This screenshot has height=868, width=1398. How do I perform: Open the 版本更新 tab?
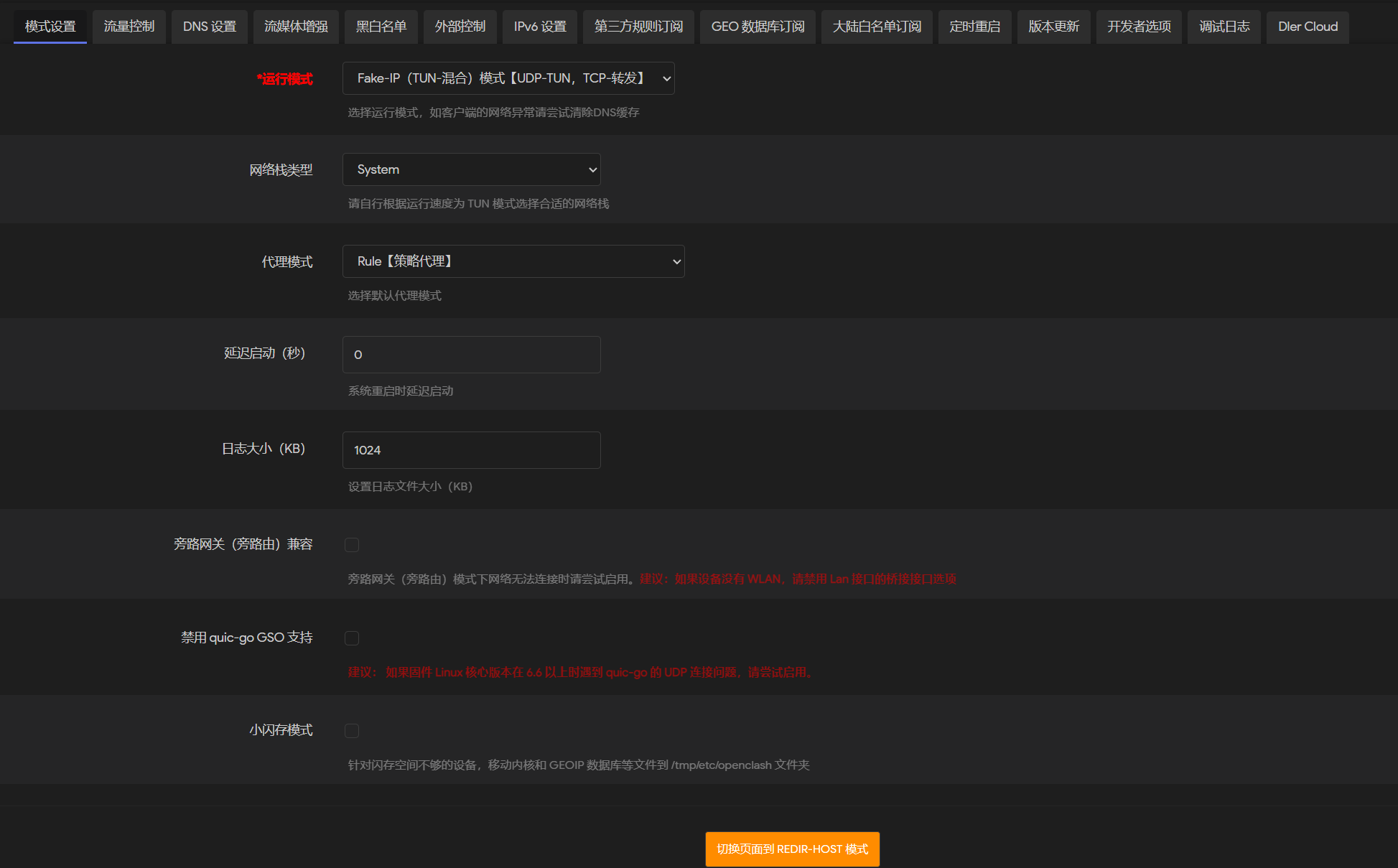(x=1054, y=27)
